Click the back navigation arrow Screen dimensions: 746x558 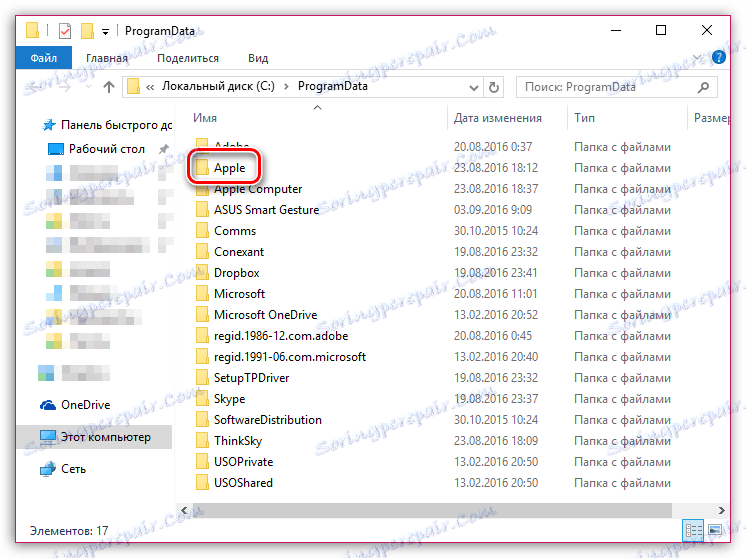pyautogui.click(x=36, y=87)
